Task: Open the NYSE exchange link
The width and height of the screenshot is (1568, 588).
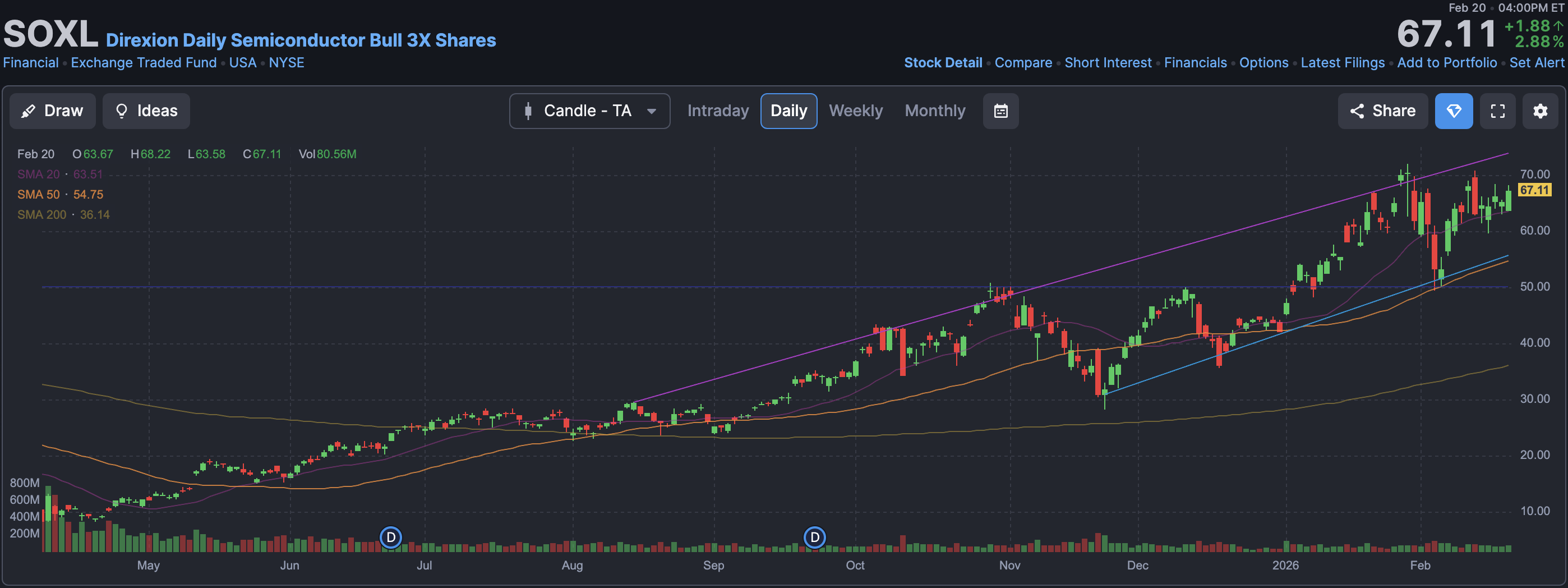Action: tap(287, 63)
